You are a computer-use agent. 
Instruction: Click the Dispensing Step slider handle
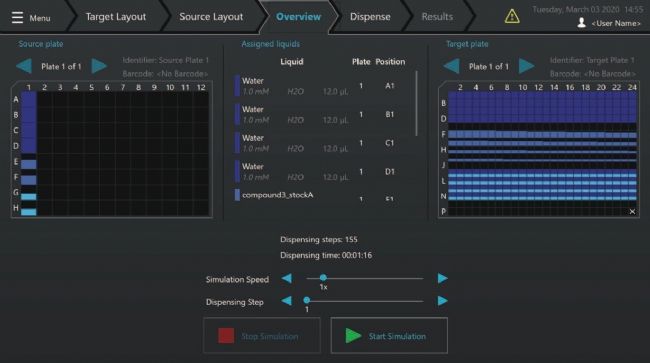point(307,300)
